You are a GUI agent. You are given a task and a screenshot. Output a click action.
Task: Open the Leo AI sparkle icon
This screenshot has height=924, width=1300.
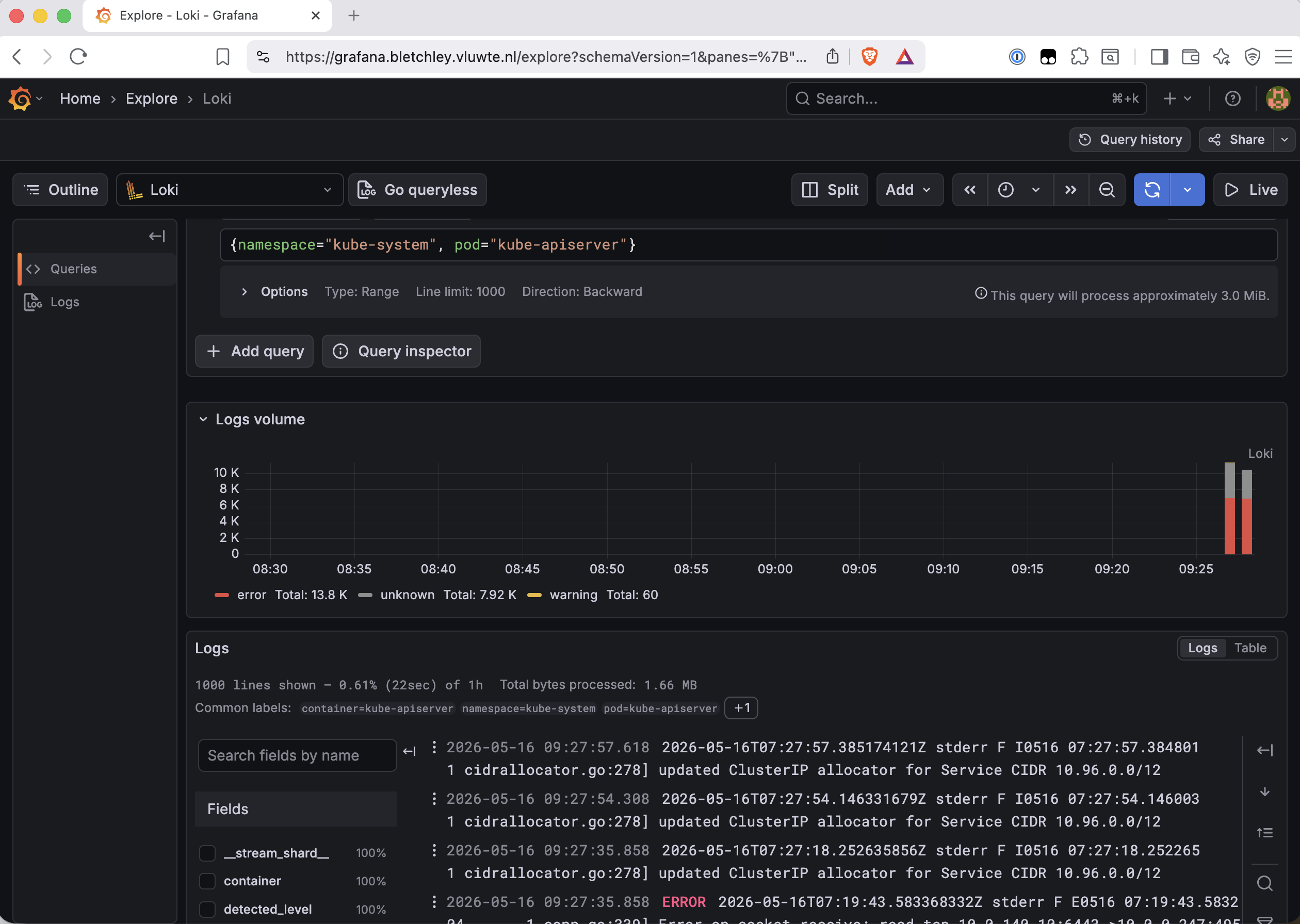pos(1222,56)
